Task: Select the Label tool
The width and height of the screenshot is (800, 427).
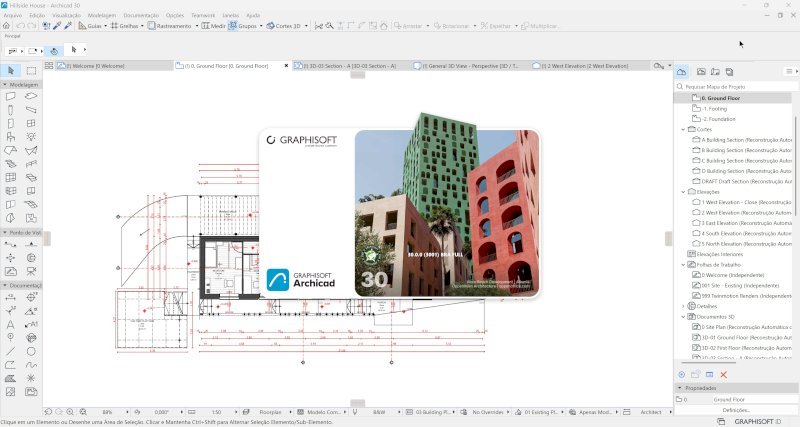Action: [x=31, y=324]
